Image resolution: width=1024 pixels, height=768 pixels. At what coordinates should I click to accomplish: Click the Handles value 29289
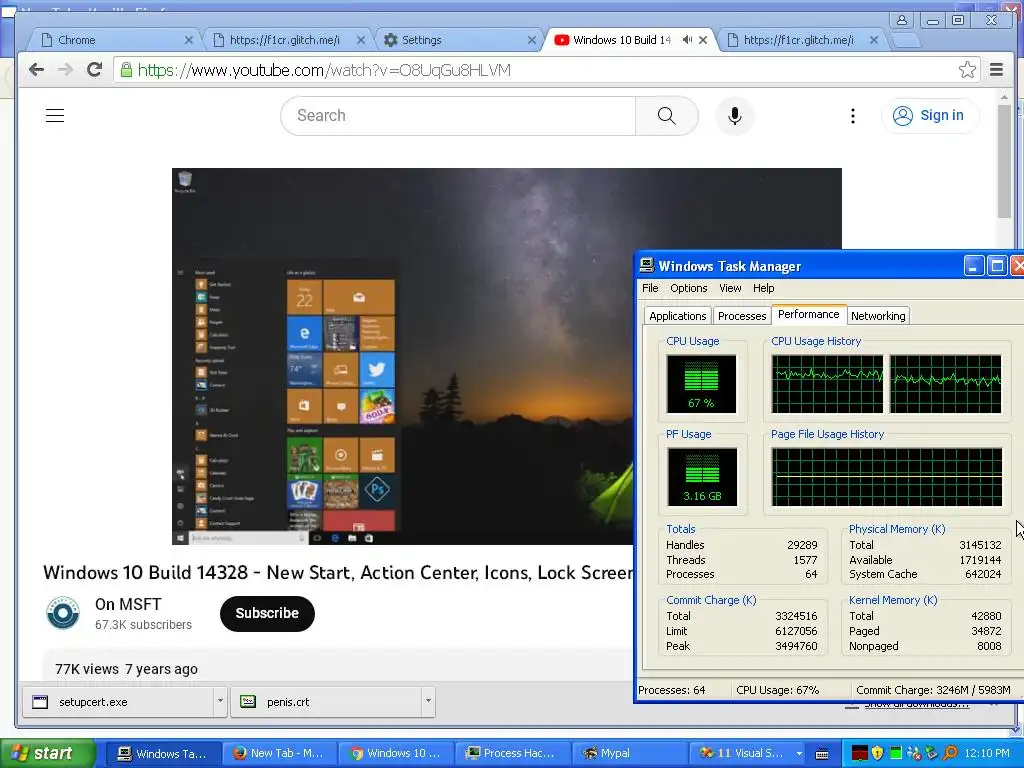point(802,545)
